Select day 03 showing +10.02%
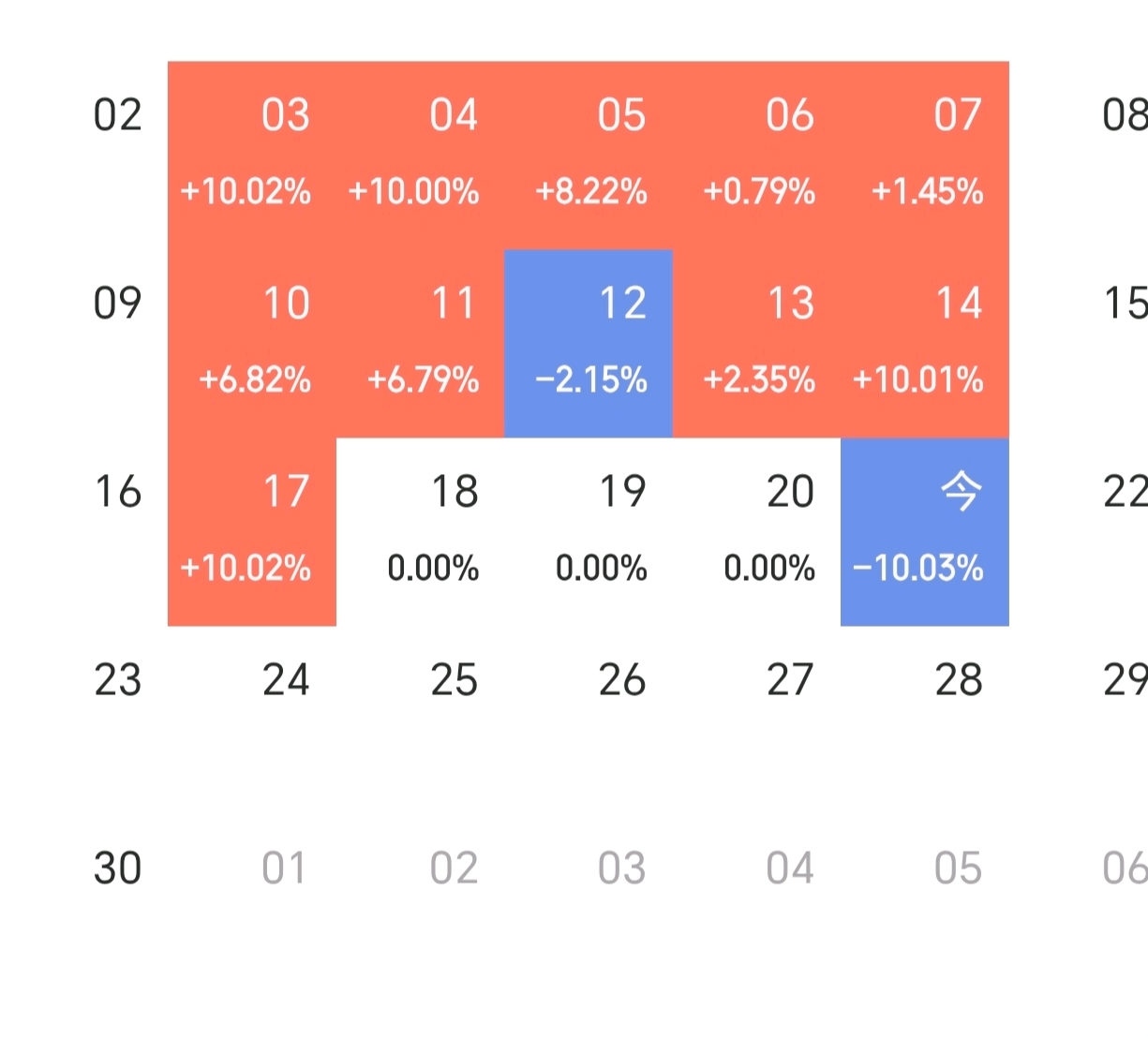The height and width of the screenshot is (1039, 1148). [x=251, y=155]
